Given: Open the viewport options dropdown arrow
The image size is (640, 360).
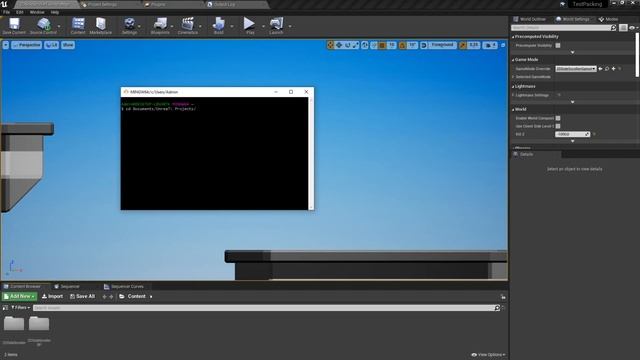Looking at the screenshot, I should [x=6, y=45].
